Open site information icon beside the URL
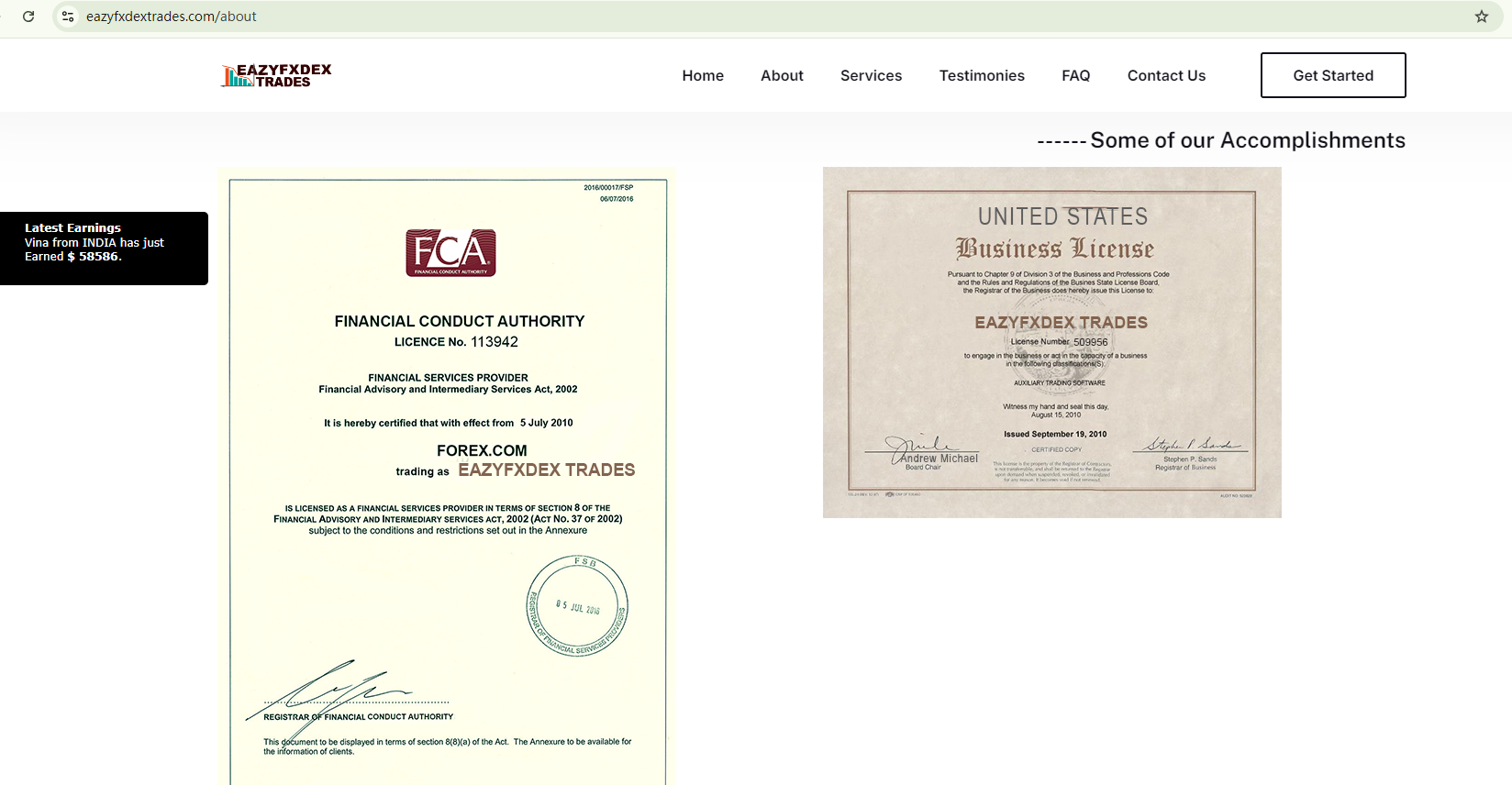The image size is (1512, 785). click(68, 17)
